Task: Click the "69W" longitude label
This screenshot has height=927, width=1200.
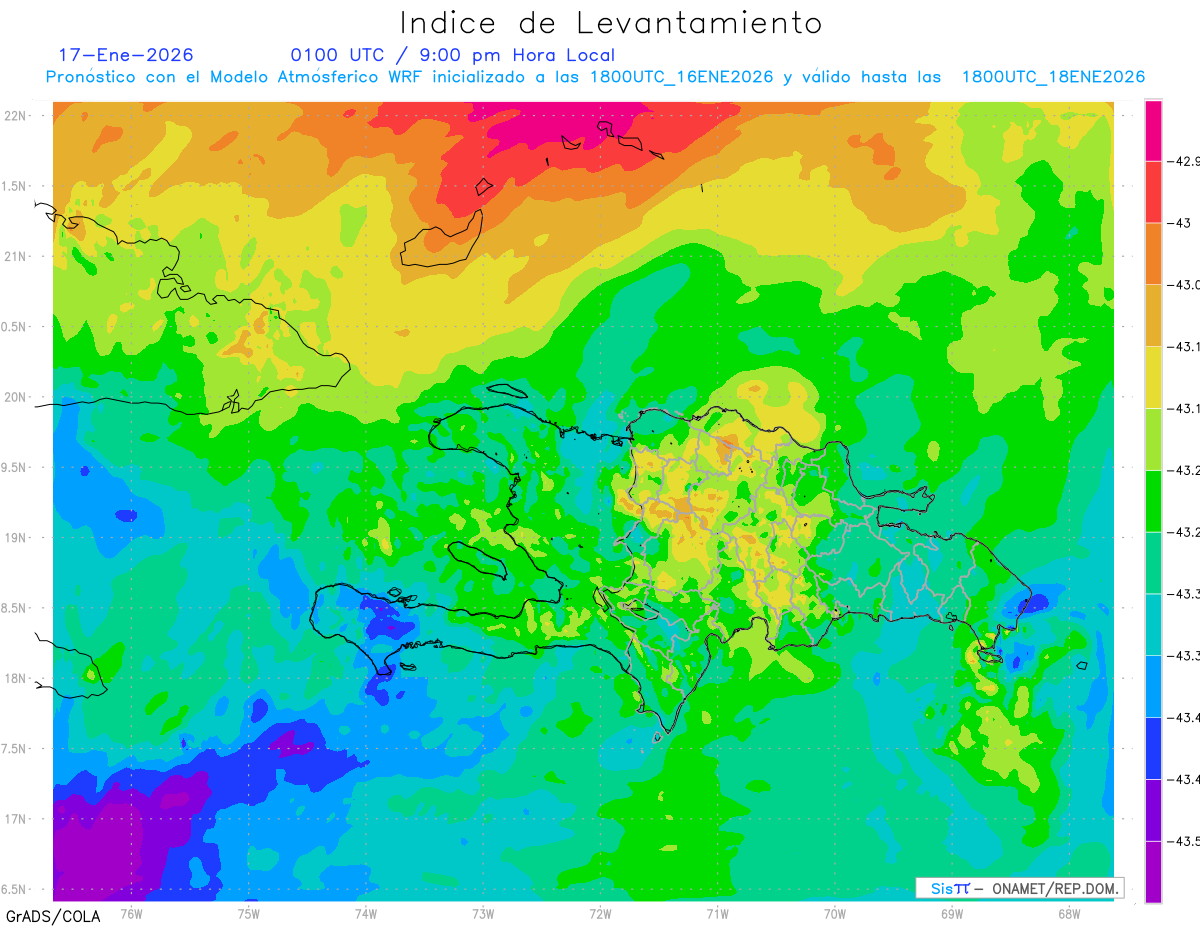Action: pyautogui.click(x=951, y=914)
